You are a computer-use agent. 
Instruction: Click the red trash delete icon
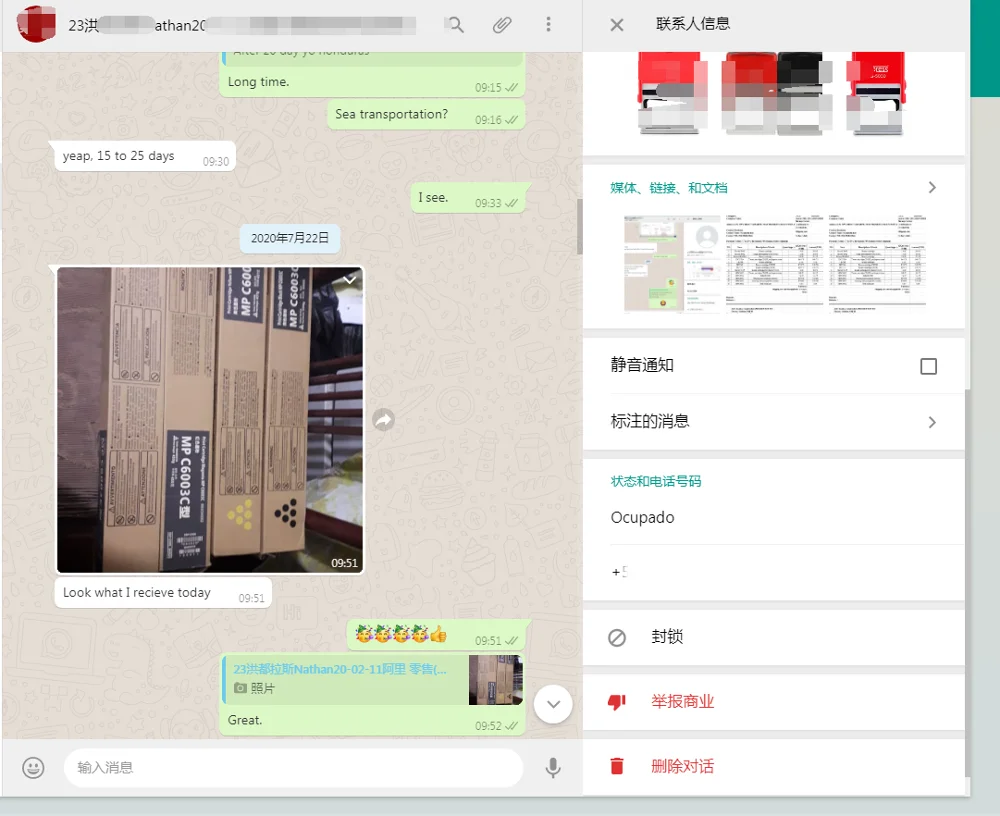tap(617, 766)
